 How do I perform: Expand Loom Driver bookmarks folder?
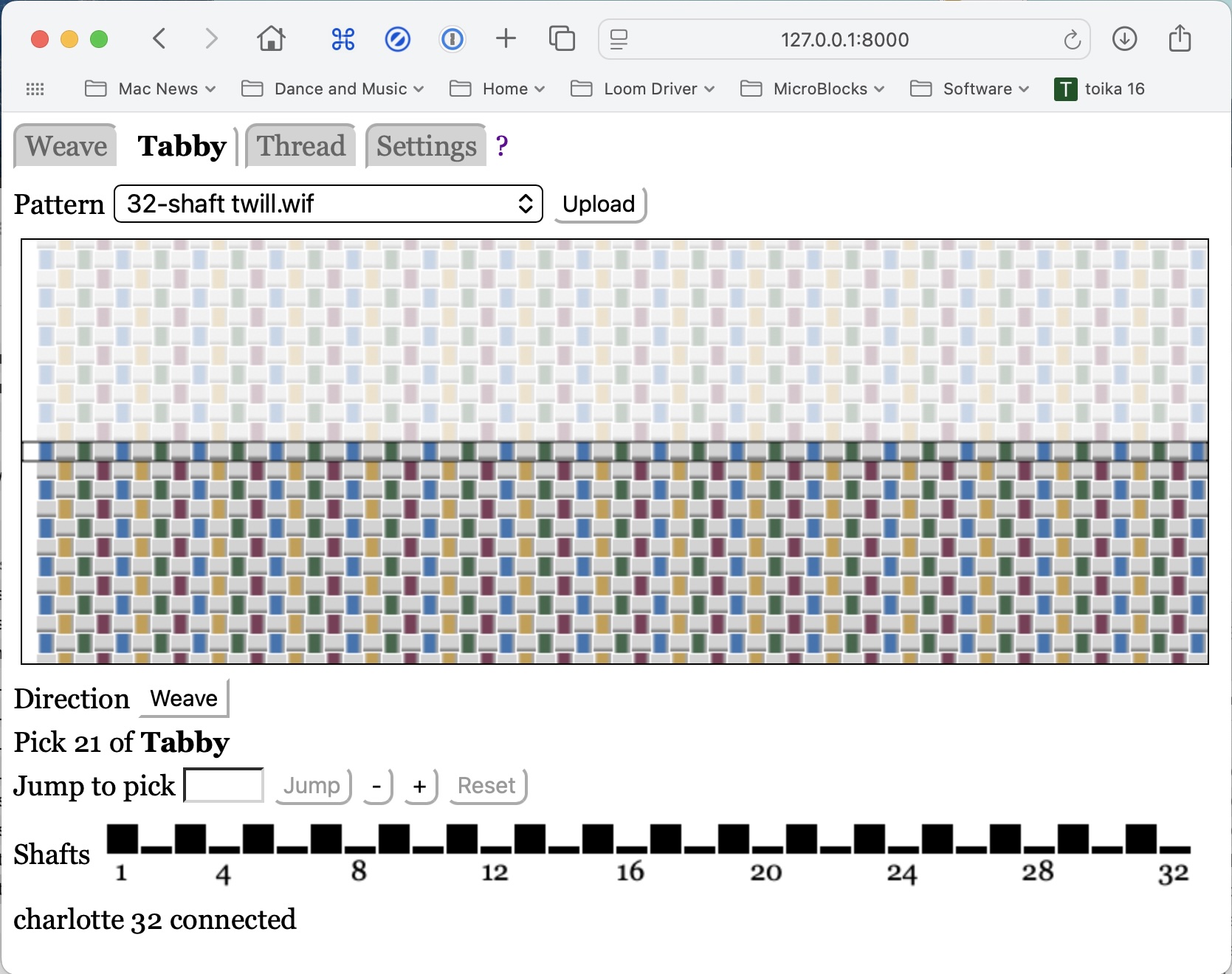coord(643,89)
